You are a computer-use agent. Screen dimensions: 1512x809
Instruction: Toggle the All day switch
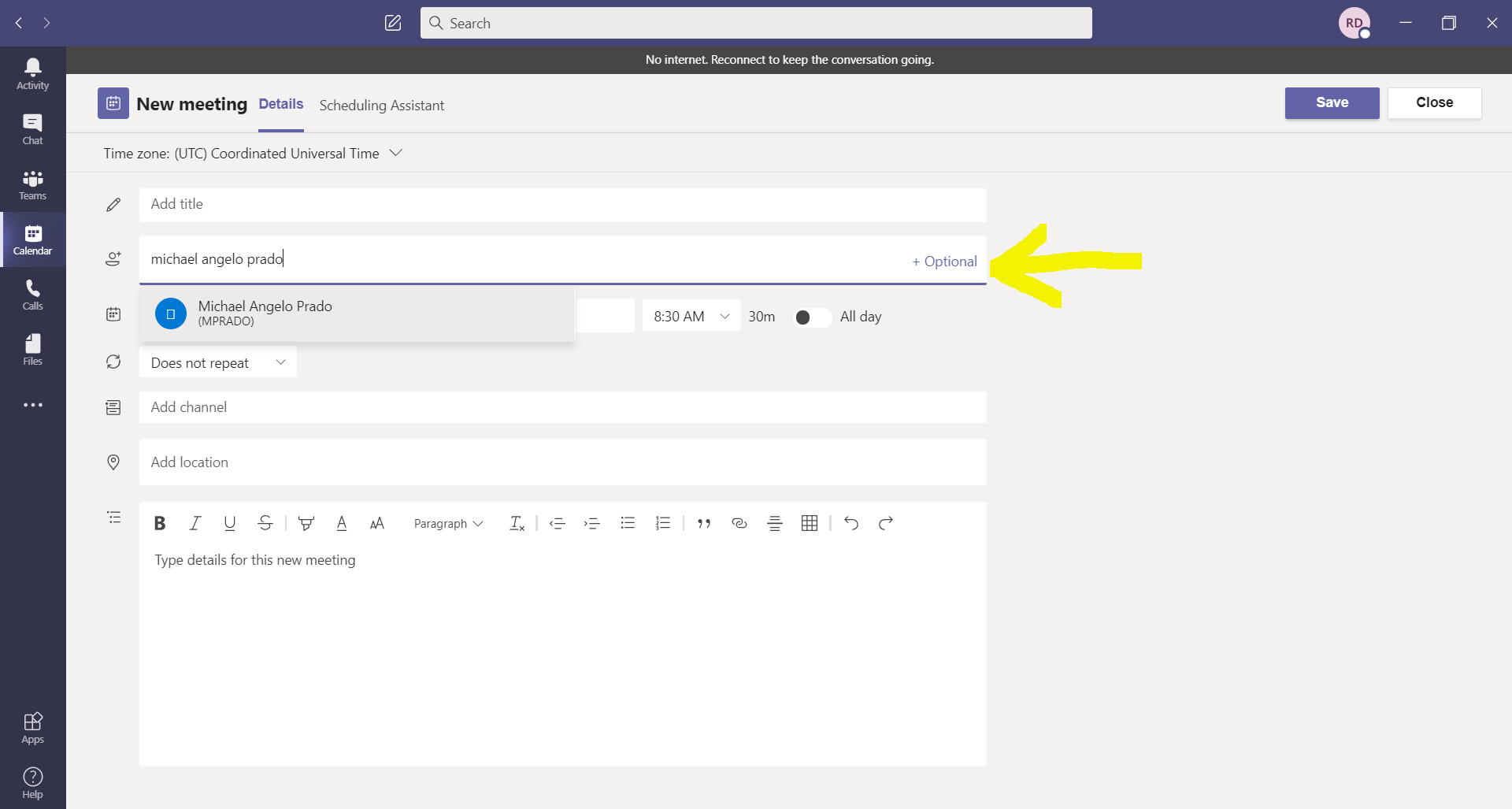coord(811,317)
